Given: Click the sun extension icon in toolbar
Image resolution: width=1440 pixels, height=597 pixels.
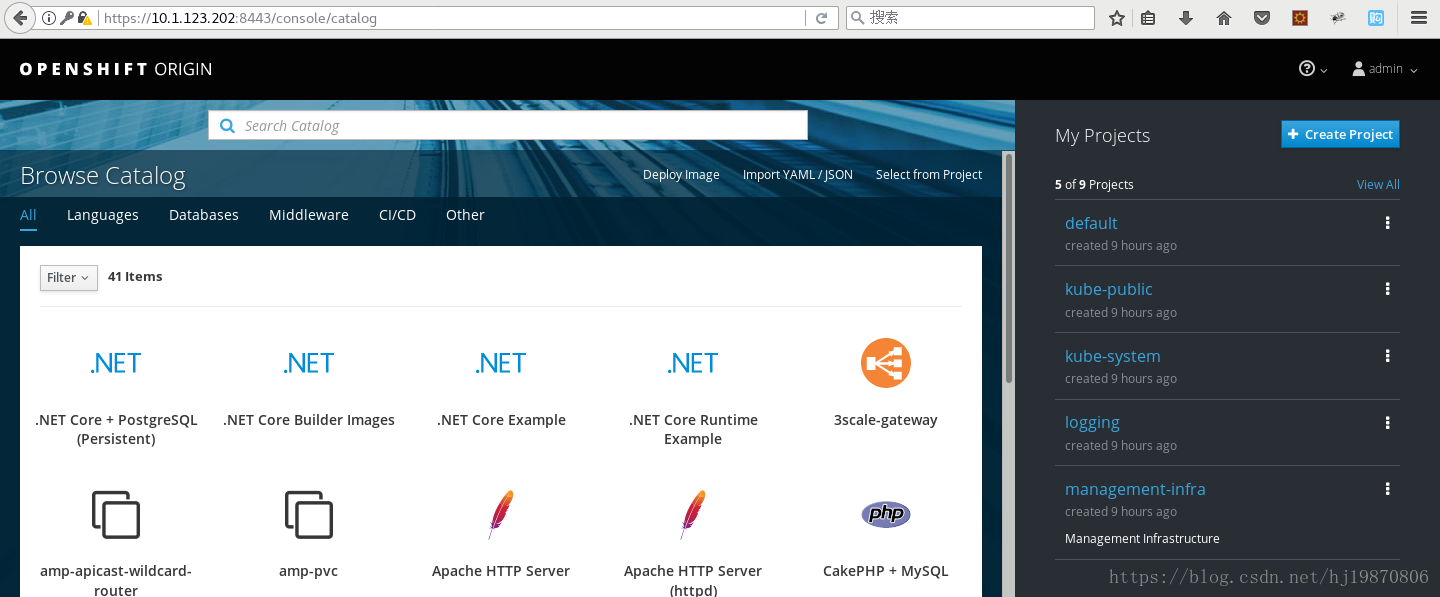Looking at the screenshot, I should point(1300,18).
